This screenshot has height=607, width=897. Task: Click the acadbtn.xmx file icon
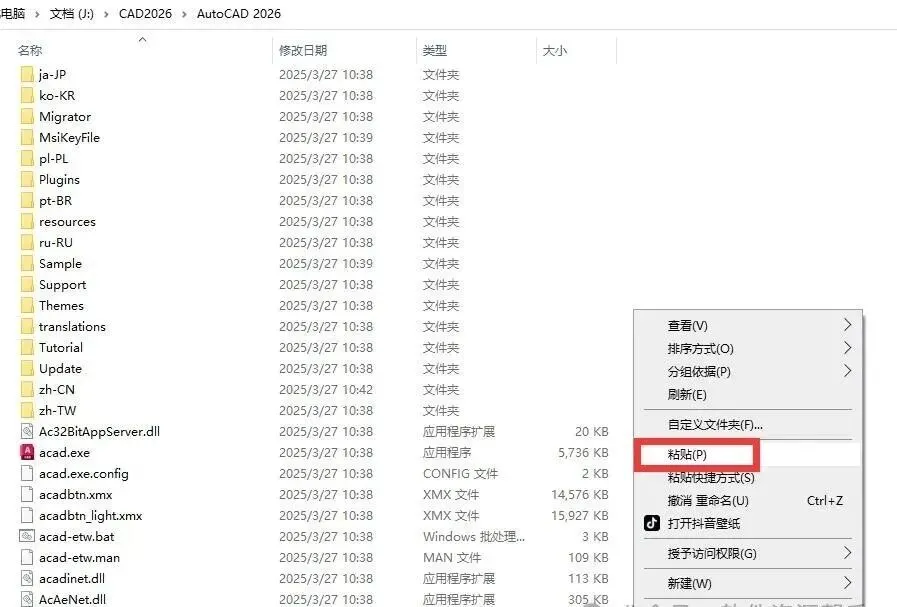tap(27, 495)
